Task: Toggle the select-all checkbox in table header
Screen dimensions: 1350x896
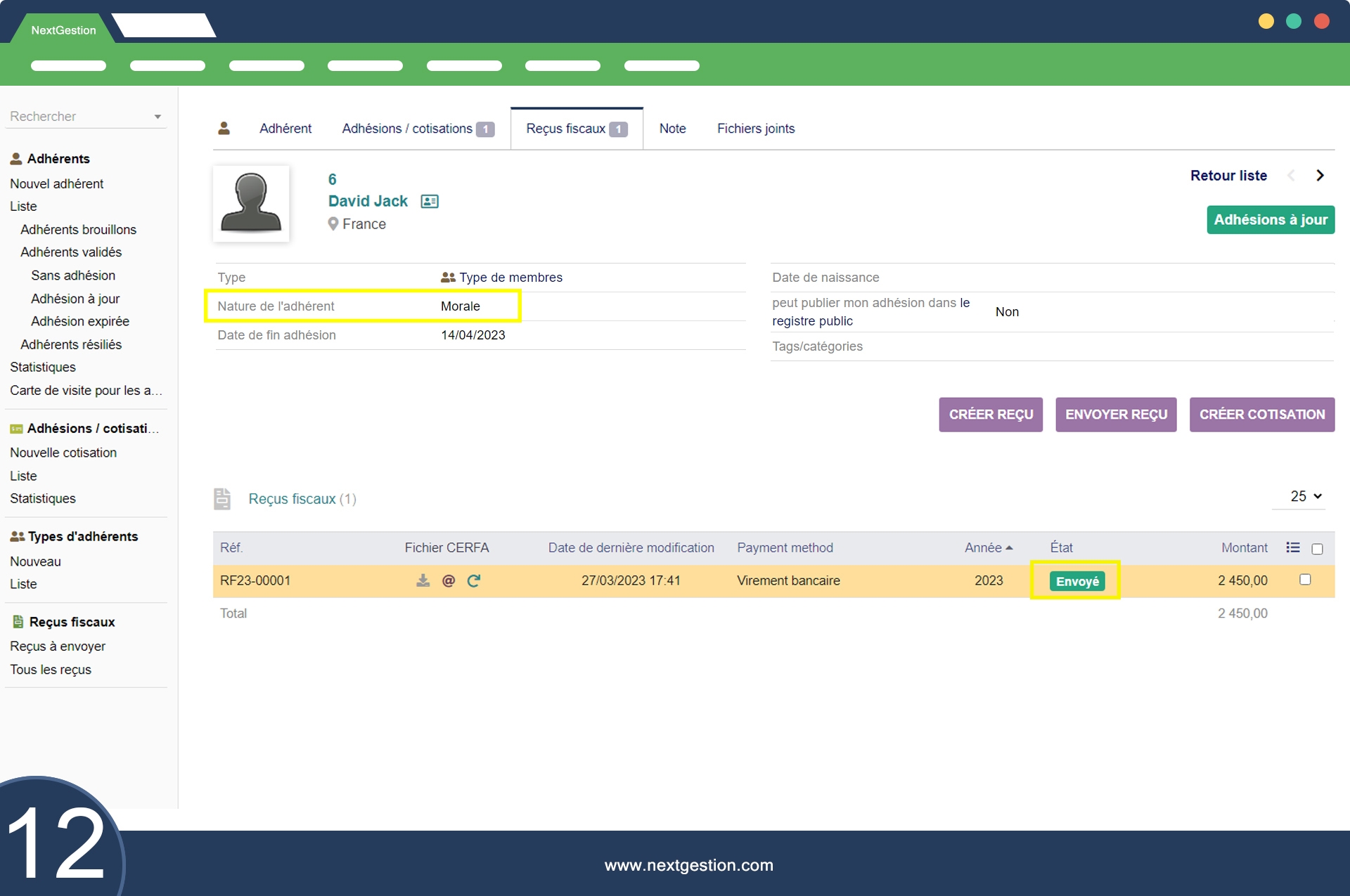Action: click(1317, 549)
